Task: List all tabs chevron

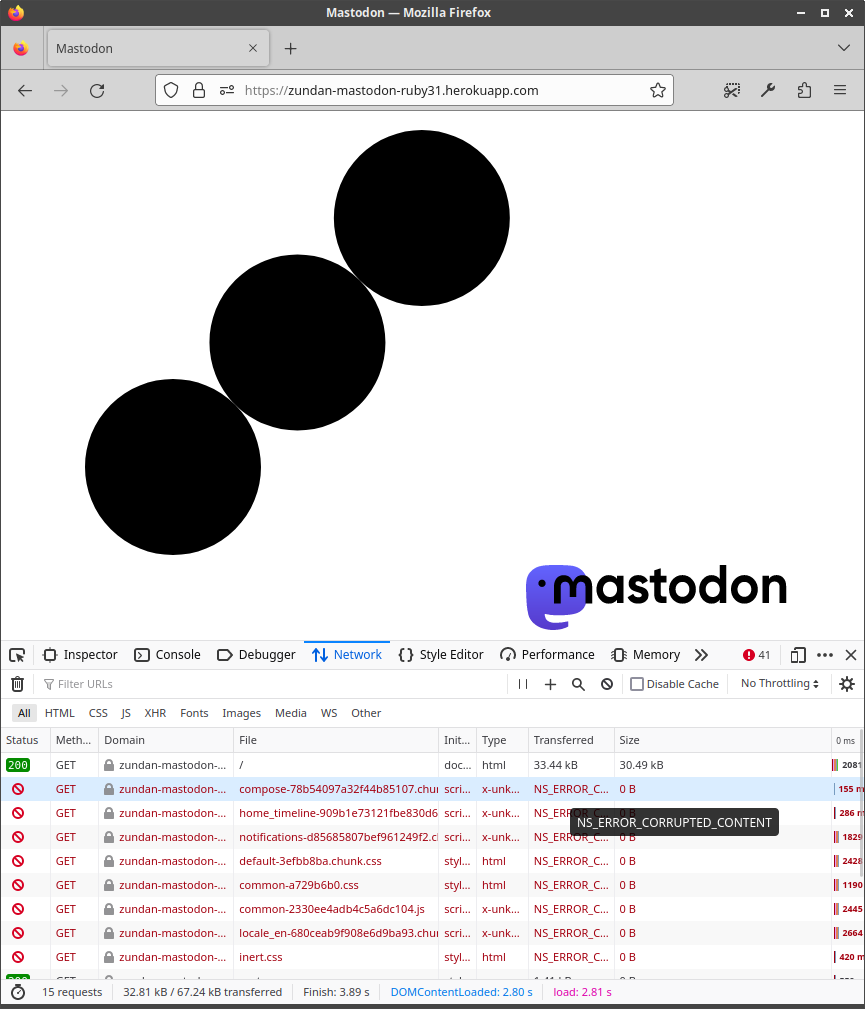Action: pyautogui.click(x=844, y=48)
